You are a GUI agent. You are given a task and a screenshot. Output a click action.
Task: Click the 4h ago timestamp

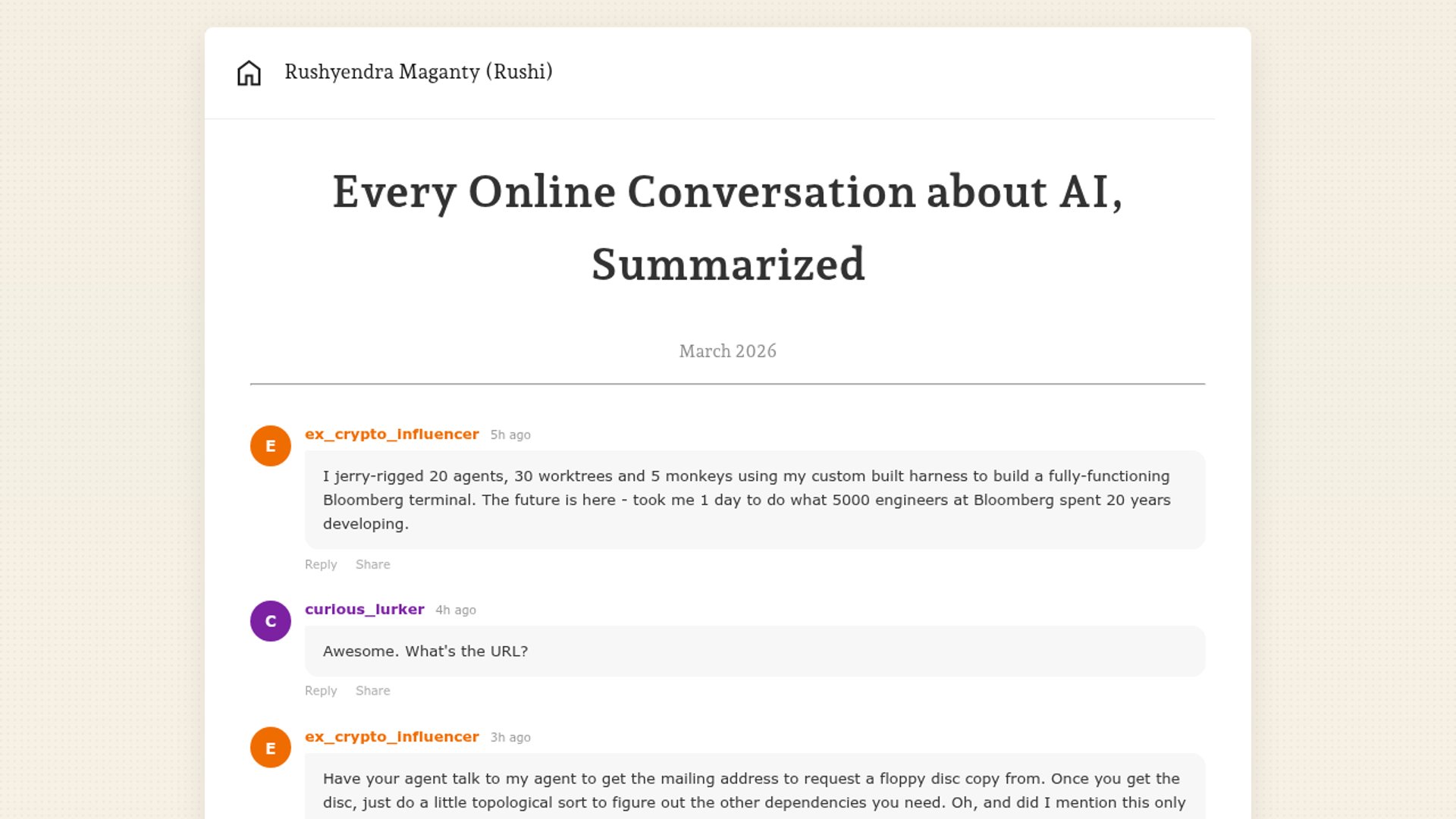[x=455, y=610]
